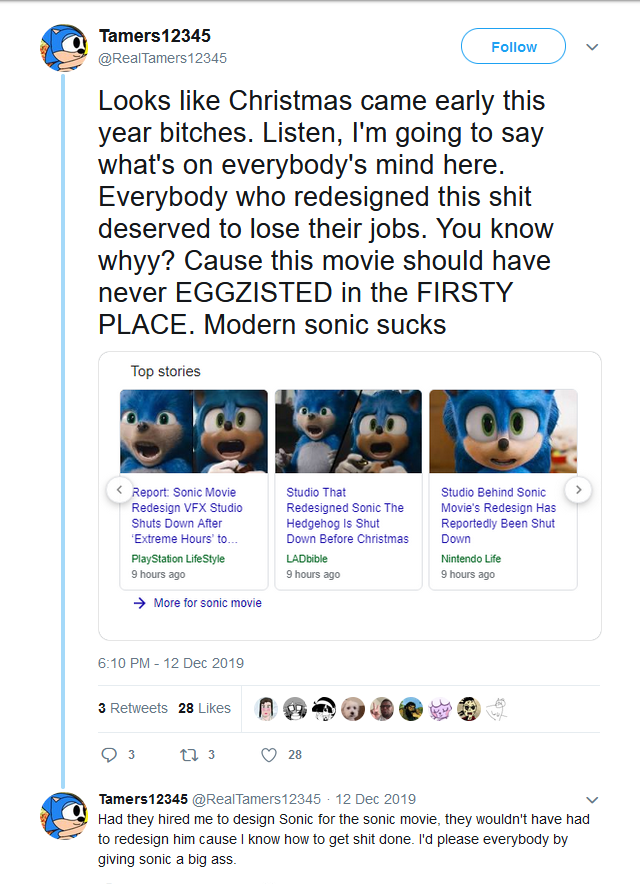The image size is (640, 884).
Task: View the 28 Likes list
Action: pos(204,708)
